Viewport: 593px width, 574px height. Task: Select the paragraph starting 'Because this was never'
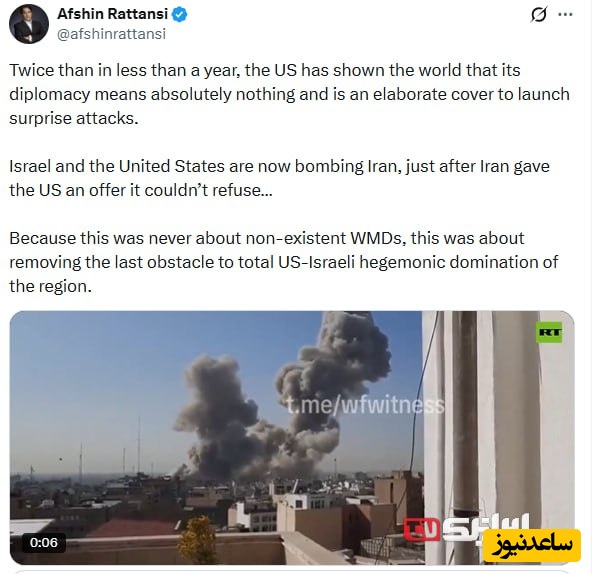tap(284, 262)
